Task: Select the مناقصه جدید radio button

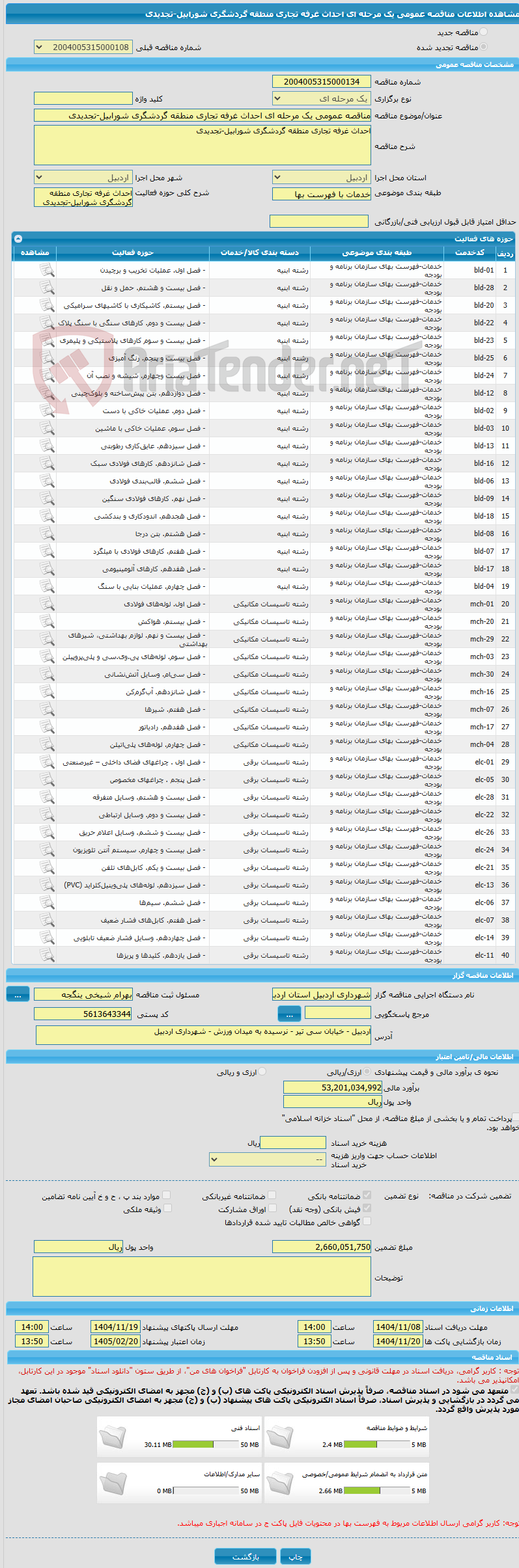Action: click(483, 32)
